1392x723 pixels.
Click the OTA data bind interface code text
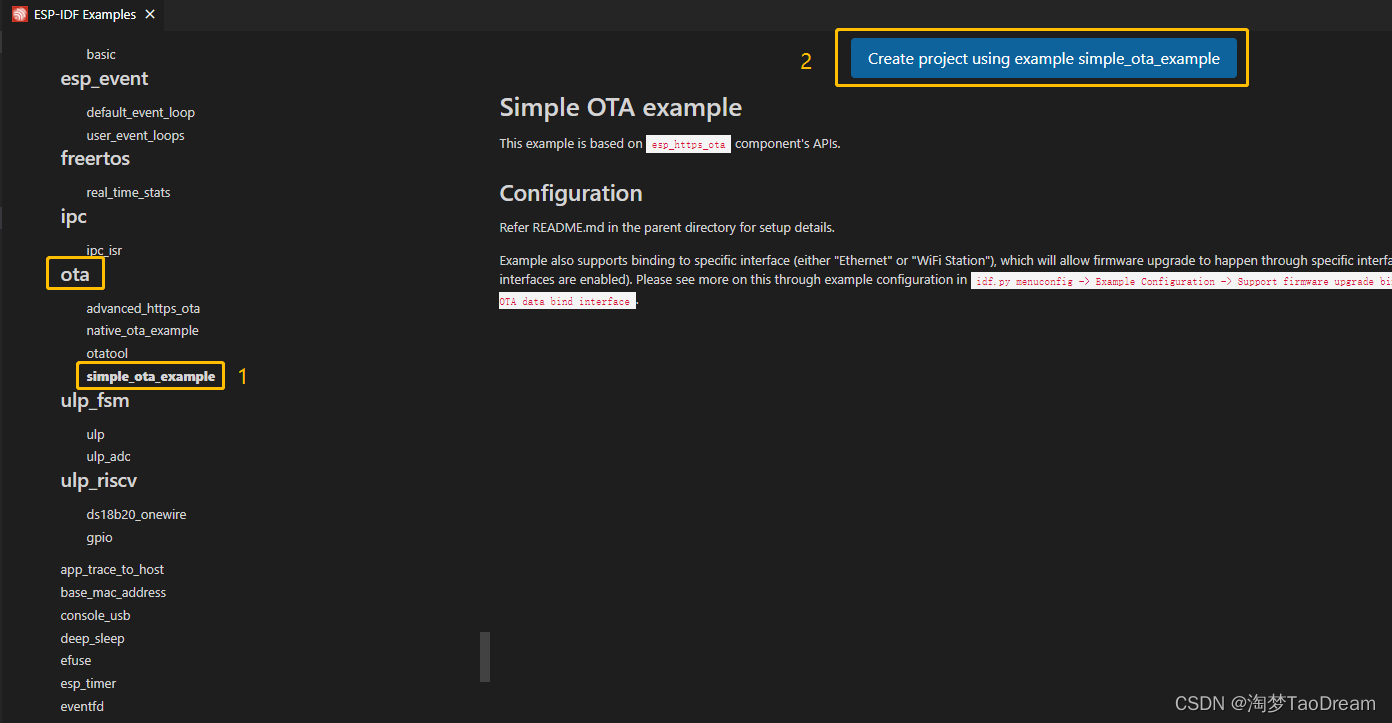pyautogui.click(x=567, y=301)
